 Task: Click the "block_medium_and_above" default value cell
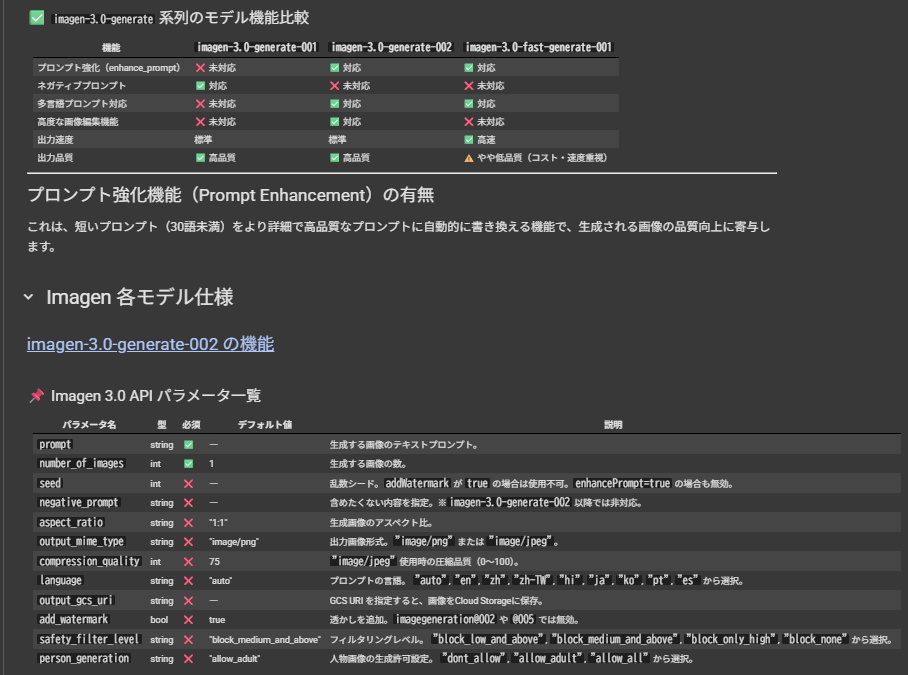click(x=265, y=640)
